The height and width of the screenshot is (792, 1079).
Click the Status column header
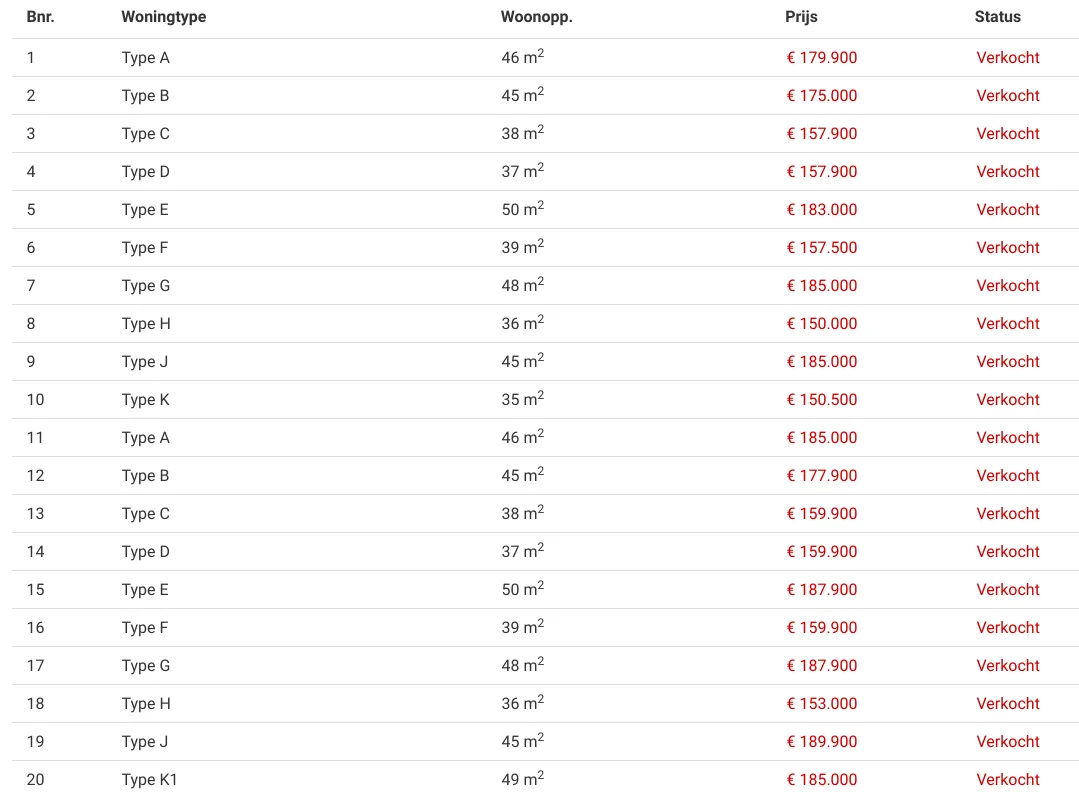pos(998,17)
